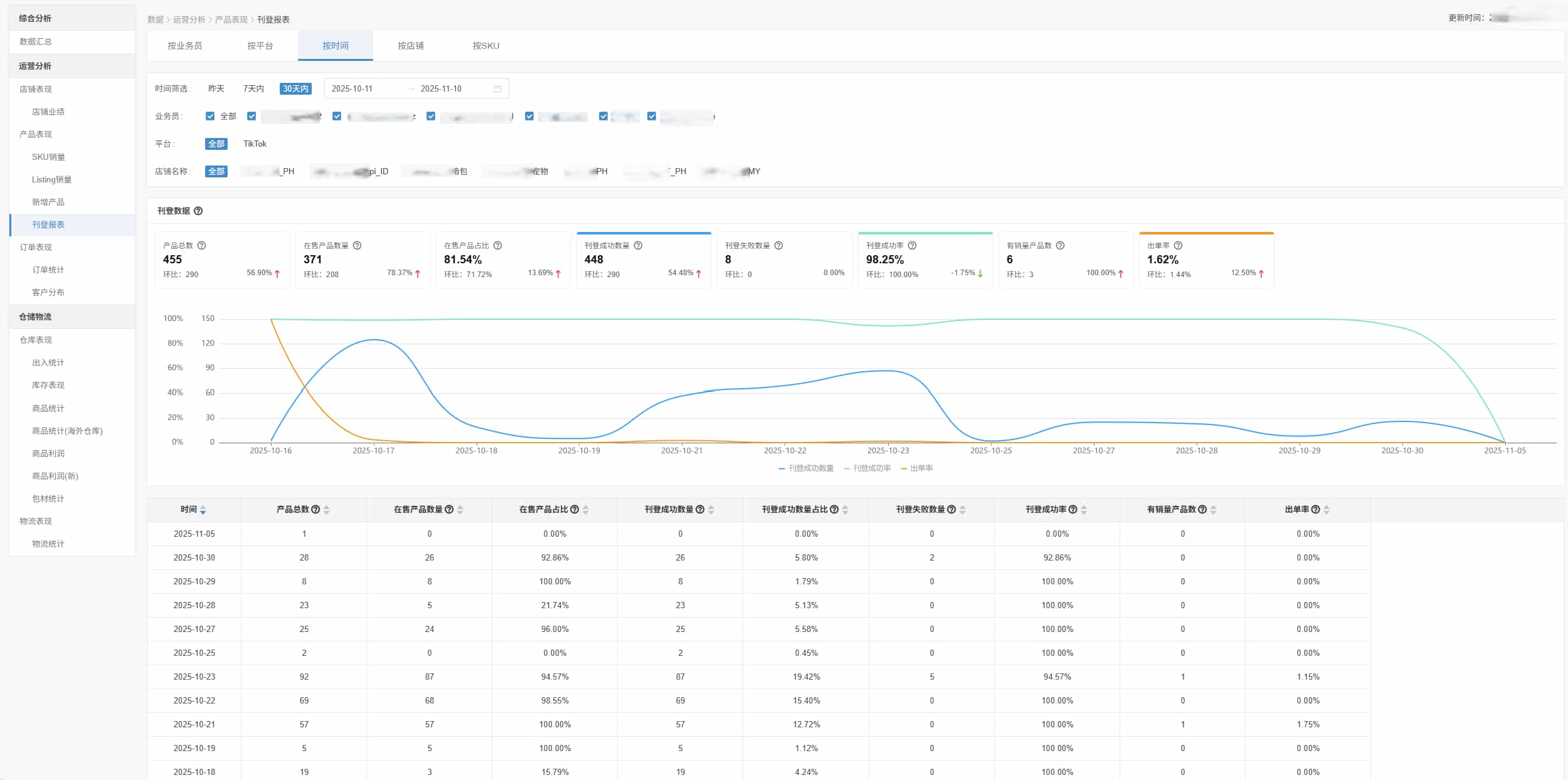Switch to the 按店铺 tab

click(x=410, y=46)
